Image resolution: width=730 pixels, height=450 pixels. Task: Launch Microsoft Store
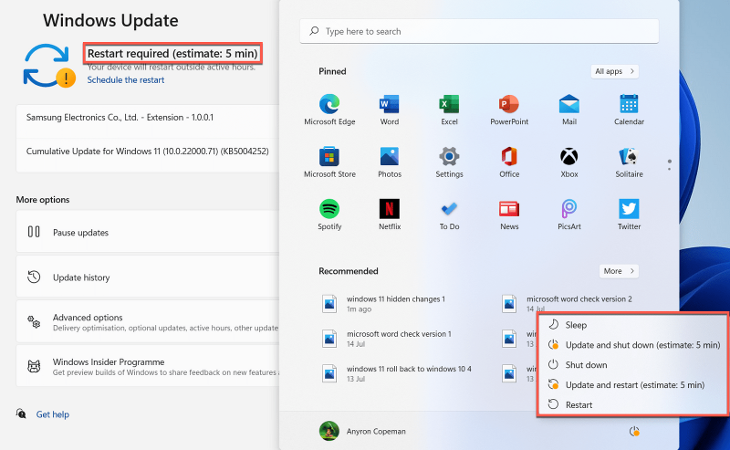pyautogui.click(x=330, y=162)
